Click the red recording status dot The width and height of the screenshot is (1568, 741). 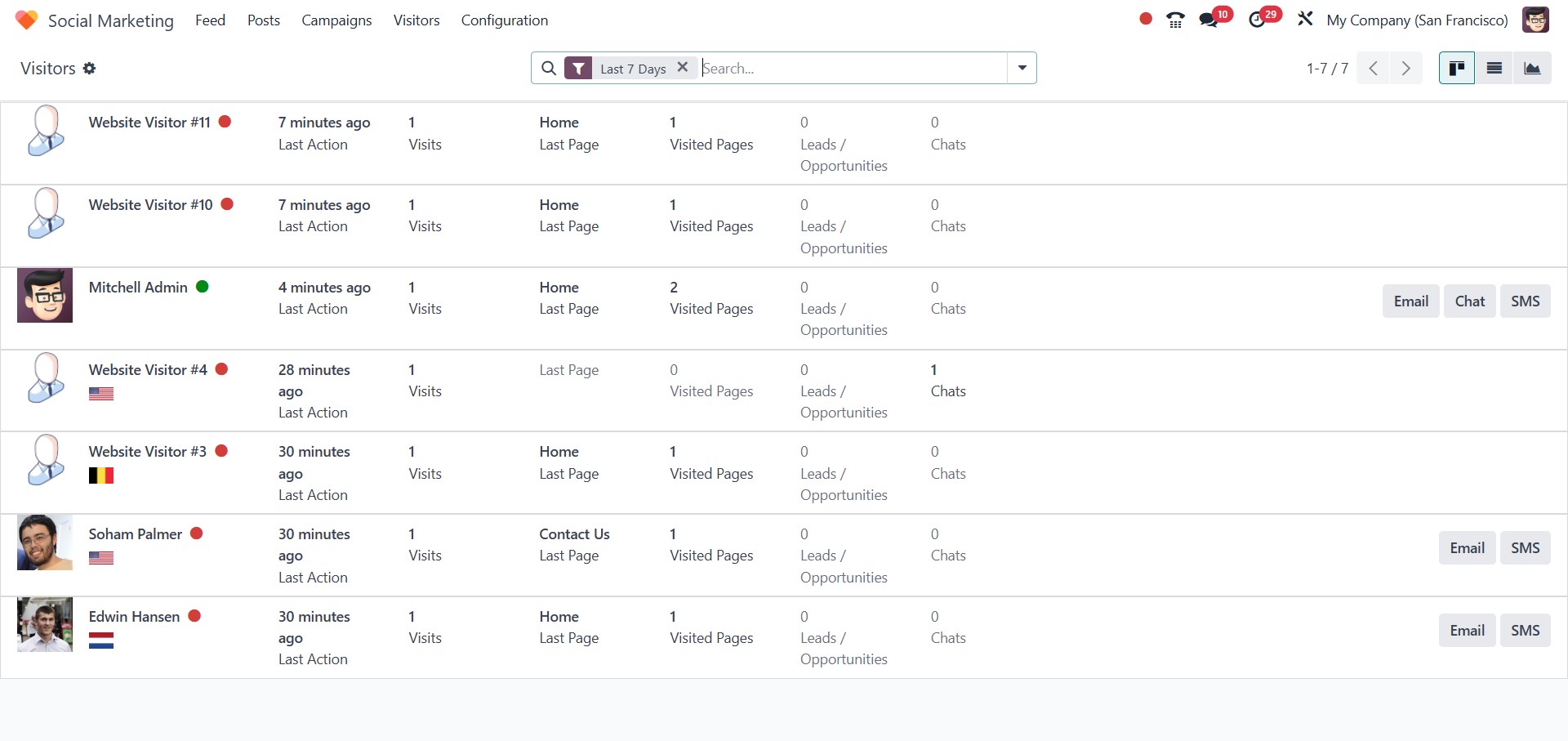tap(1146, 20)
